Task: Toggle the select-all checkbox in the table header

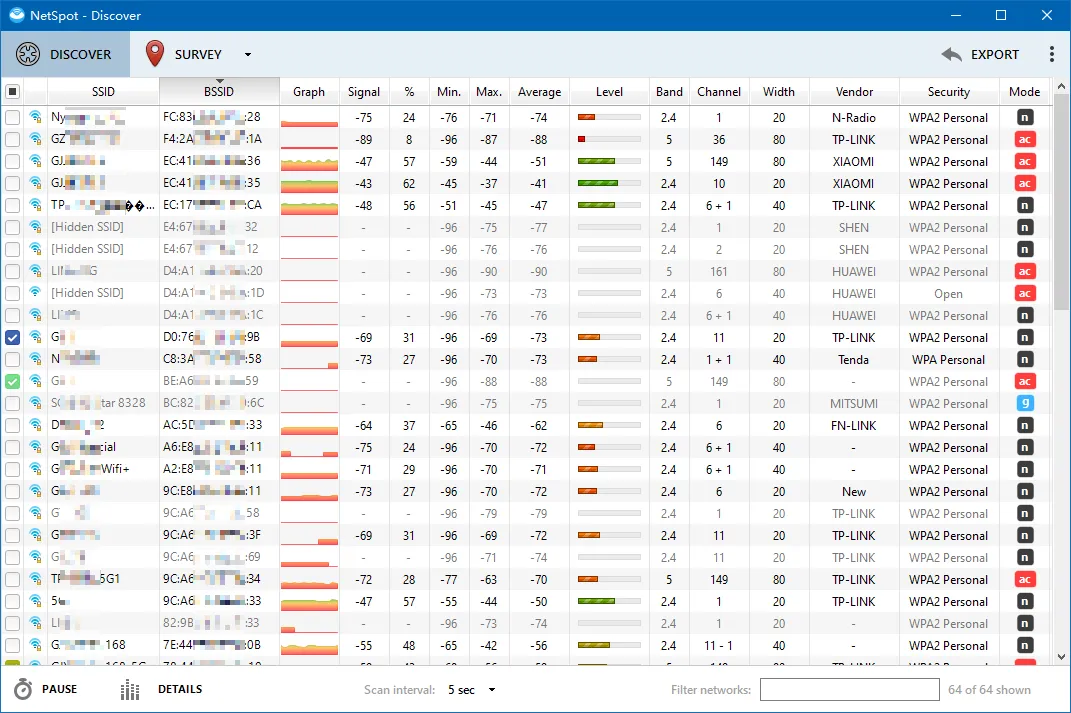Action: pyautogui.click(x=12, y=92)
